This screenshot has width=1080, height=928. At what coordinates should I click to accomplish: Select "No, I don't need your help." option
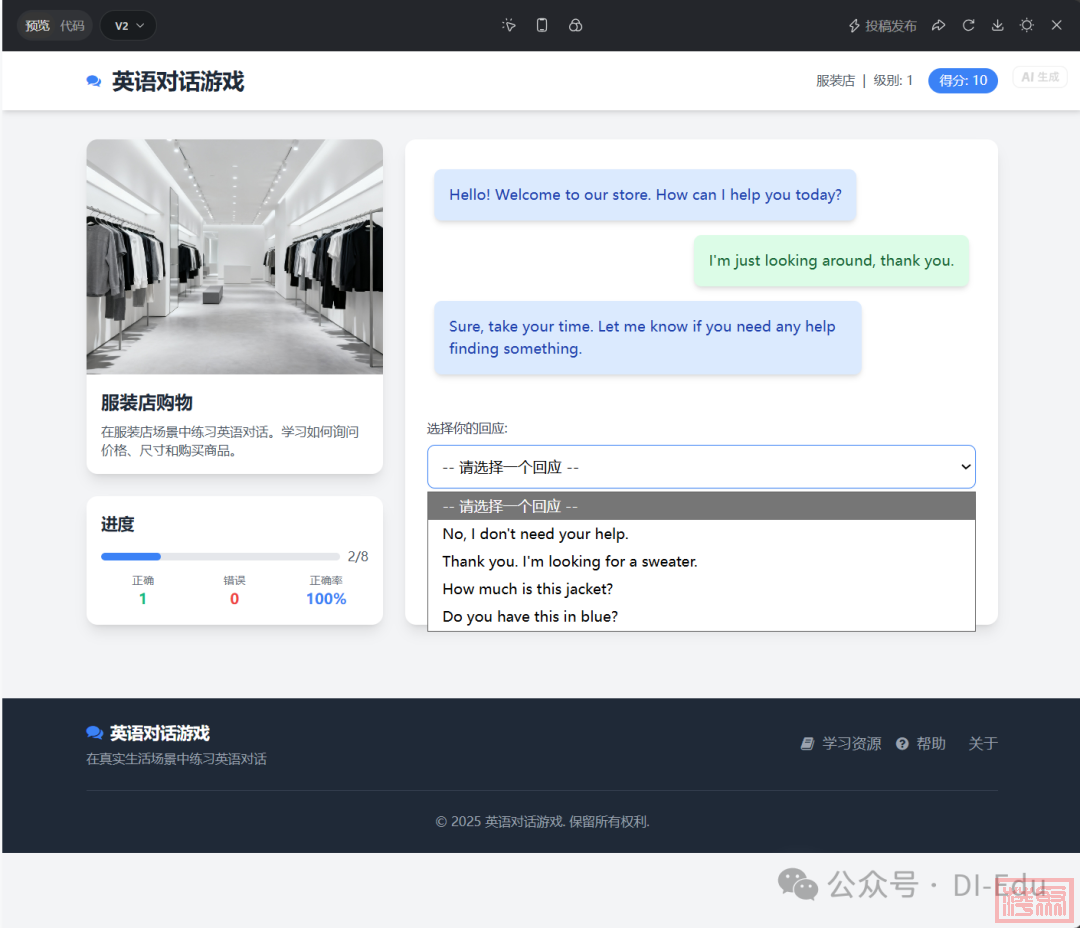[x=535, y=534]
